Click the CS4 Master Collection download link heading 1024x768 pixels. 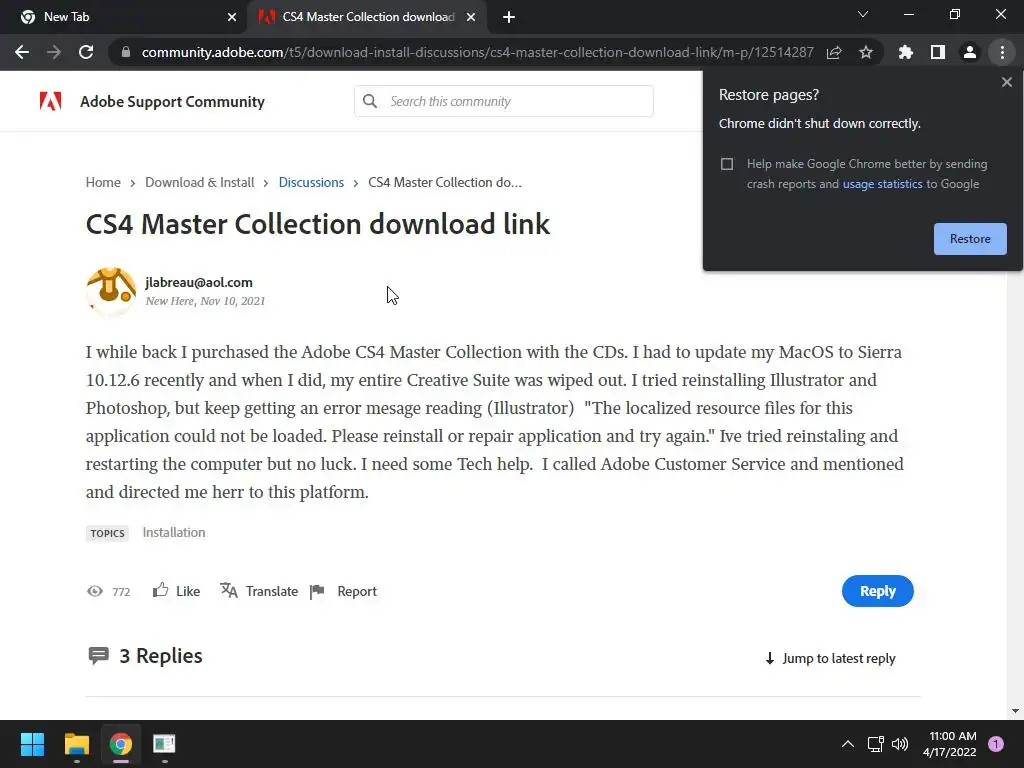pyautogui.click(x=318, y=224)
